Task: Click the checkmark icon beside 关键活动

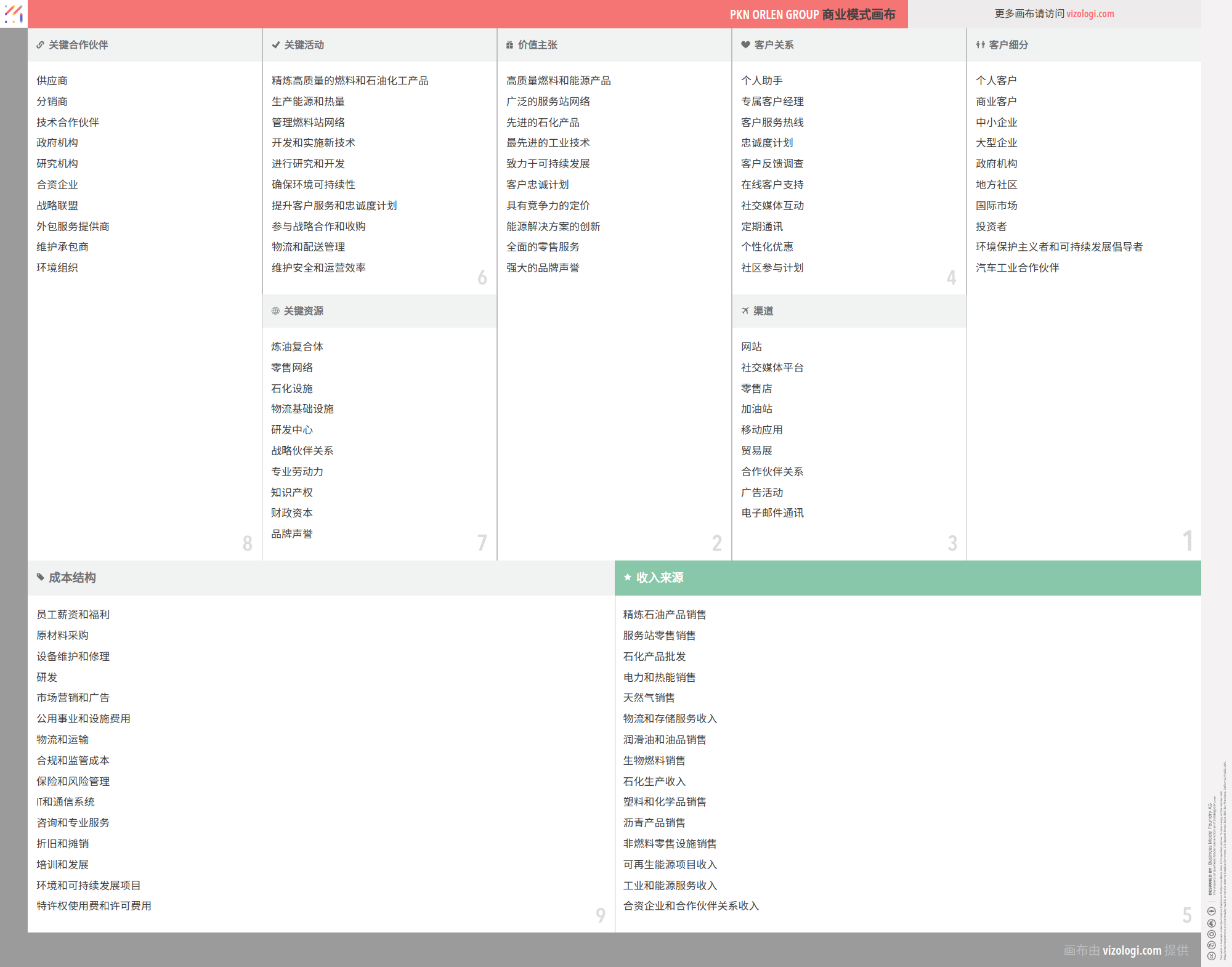Action: pos(276,45)
